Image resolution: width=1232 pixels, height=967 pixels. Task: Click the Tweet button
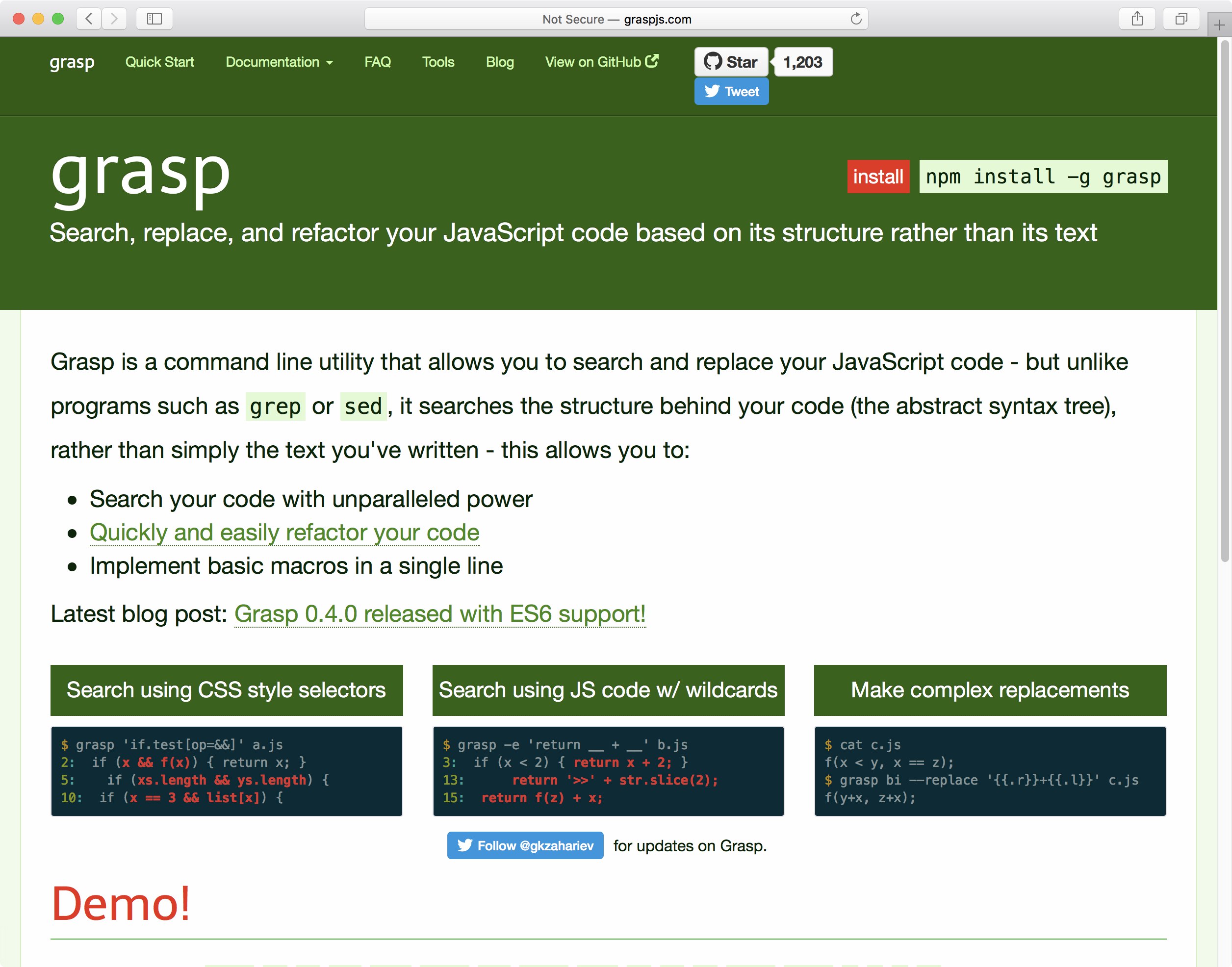(732, 91)
